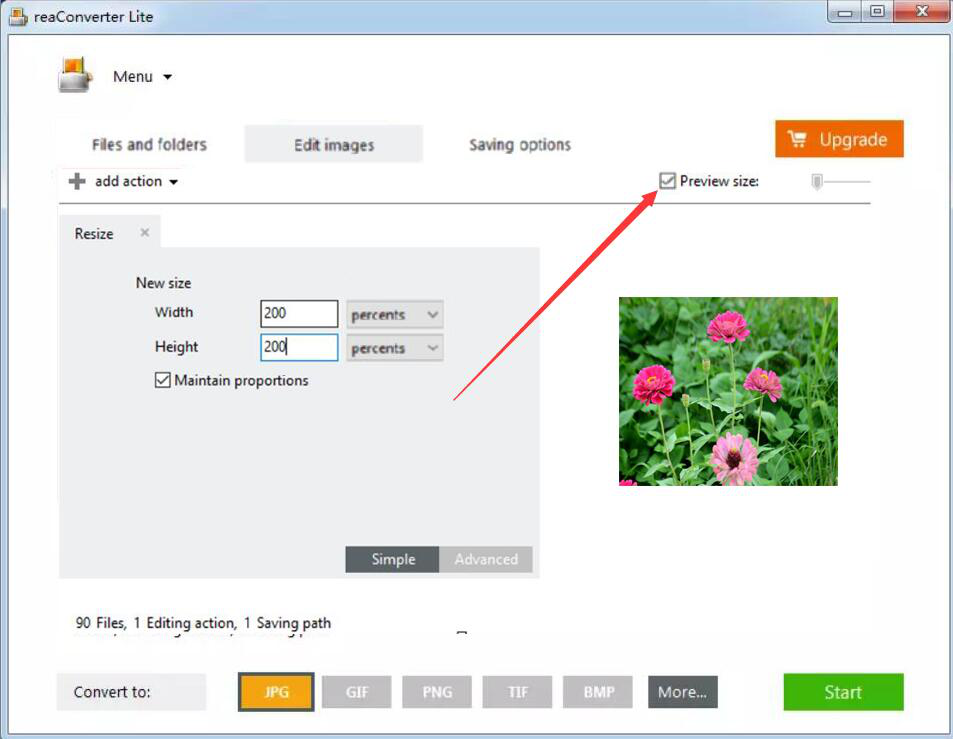The height and width of the screenshot is (739, 953).
Task: Choose BMP as output format
Action: (598, 692)
